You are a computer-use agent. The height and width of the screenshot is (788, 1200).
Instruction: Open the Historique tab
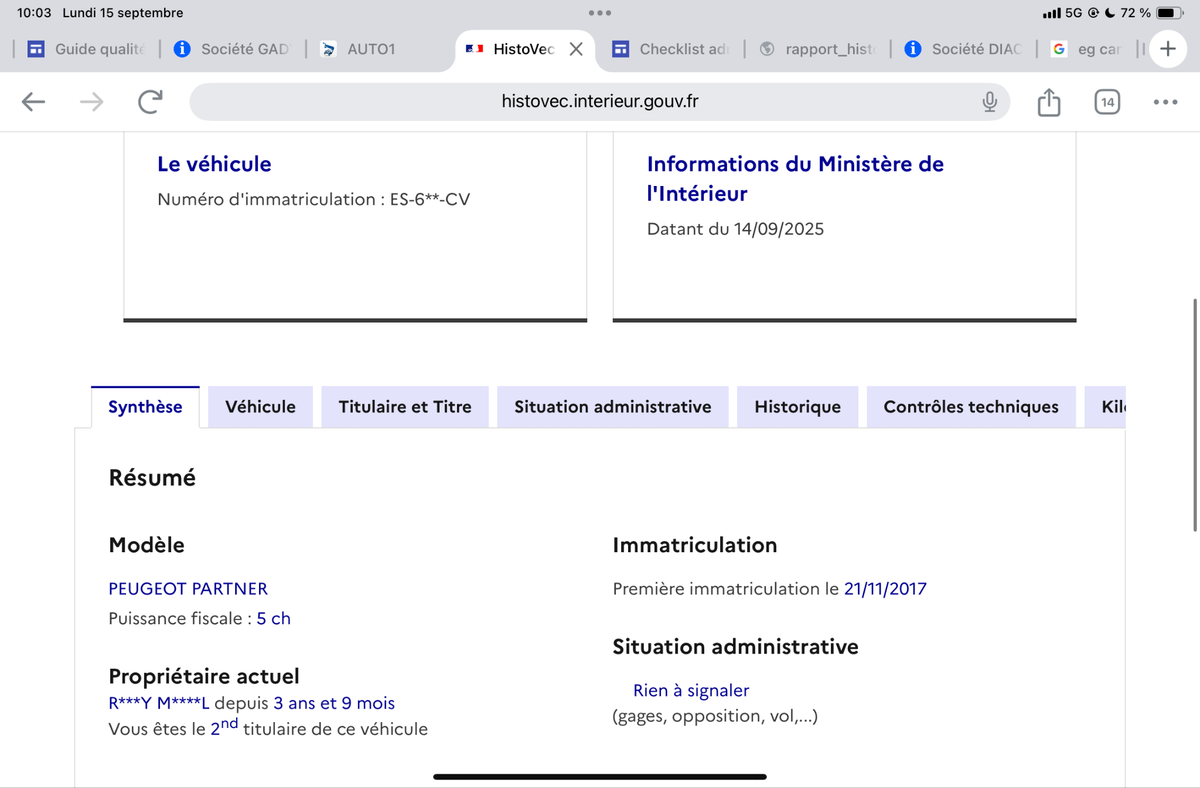(798, 407)
